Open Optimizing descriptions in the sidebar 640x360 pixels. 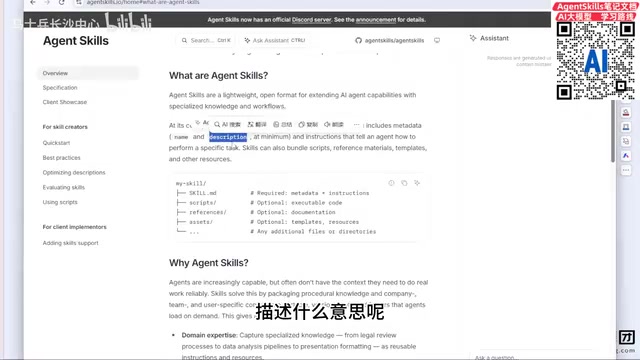pyautogui.click(x=74, y=173)
